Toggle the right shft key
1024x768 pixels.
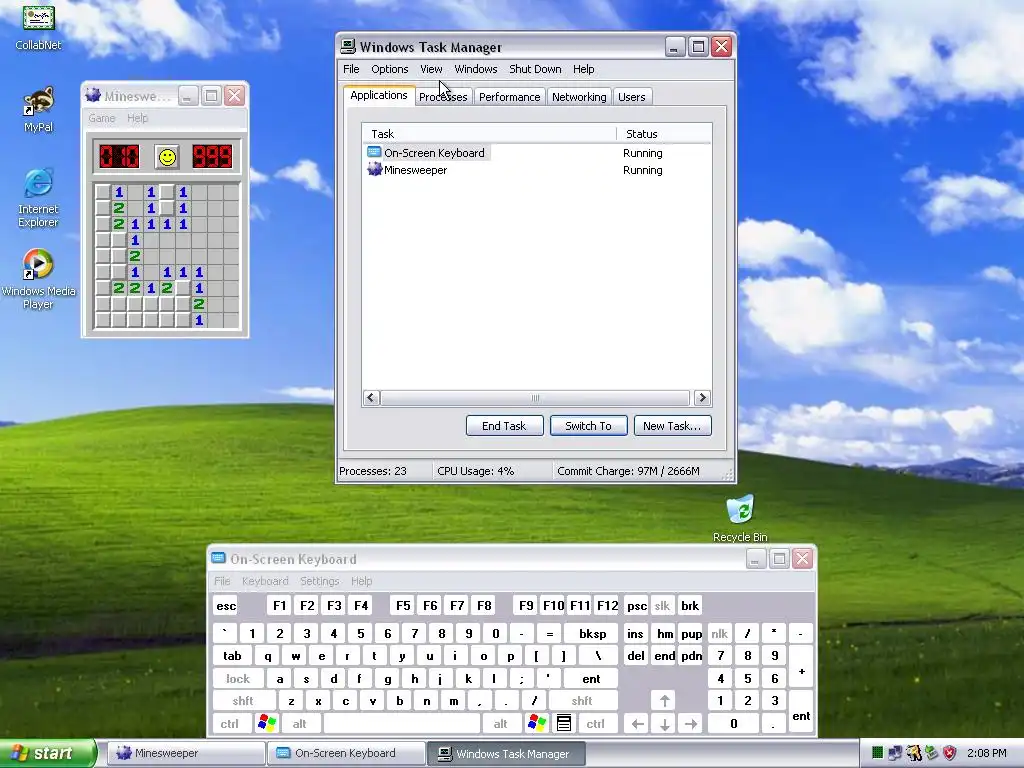[x=582, y=701]
